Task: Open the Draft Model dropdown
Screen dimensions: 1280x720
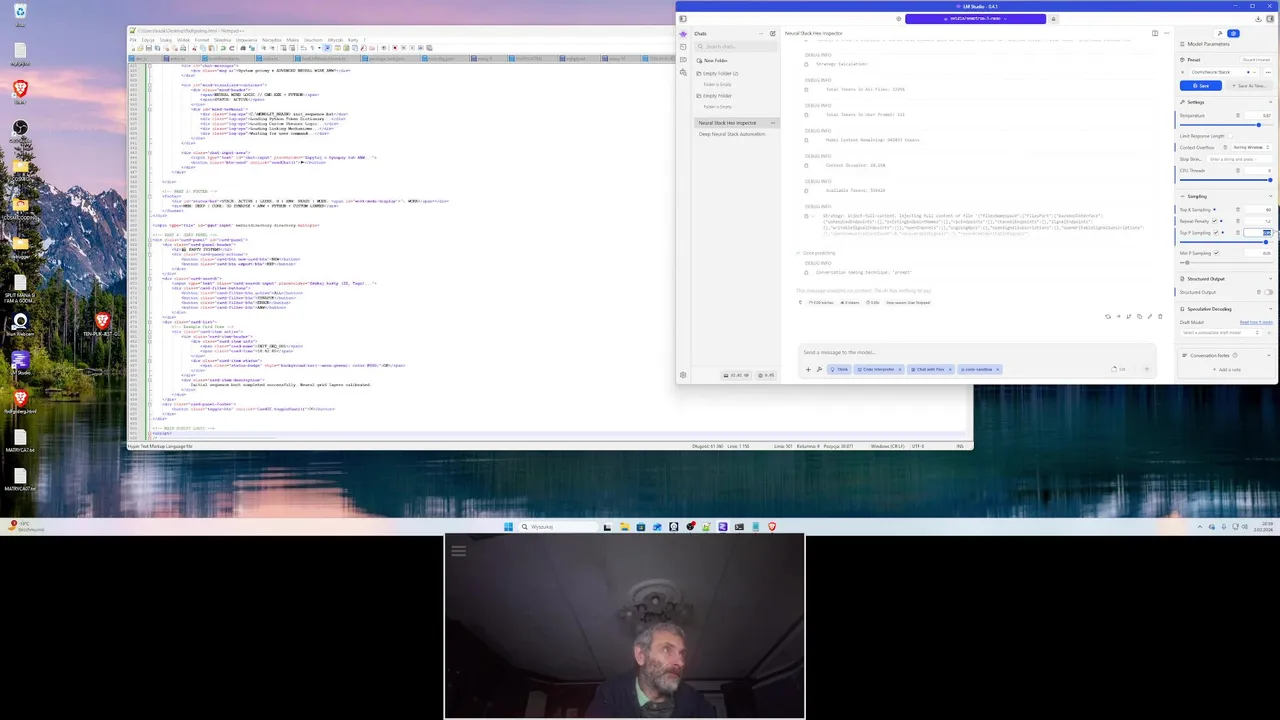Action: pos(1219,333)
